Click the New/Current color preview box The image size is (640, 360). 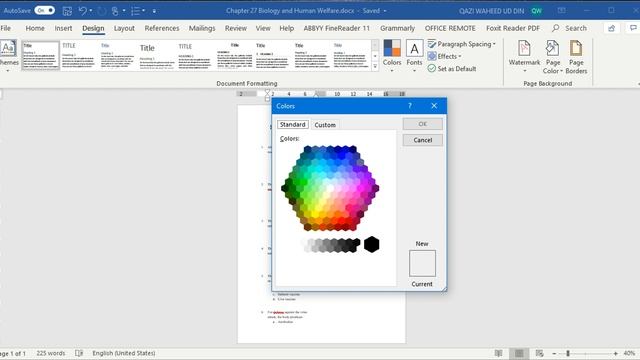(x=422, y=263)
